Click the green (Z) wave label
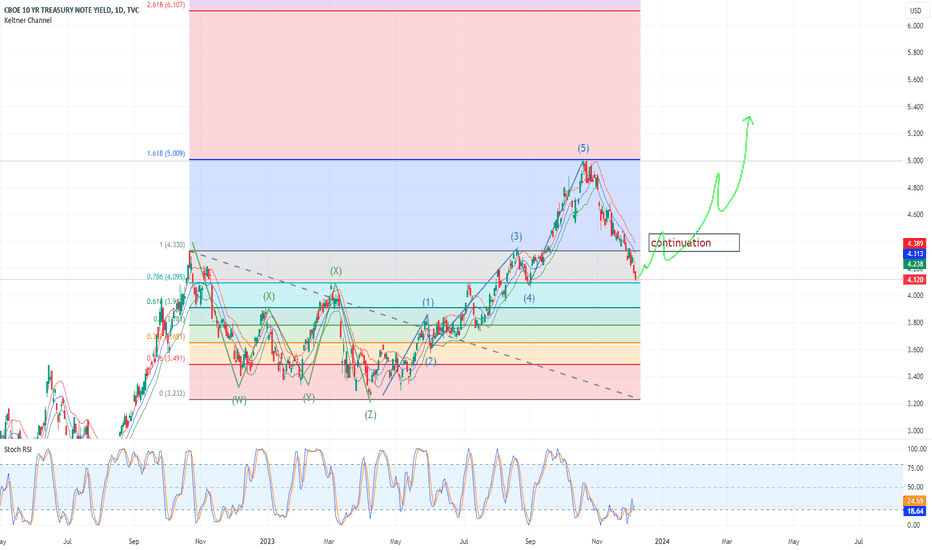This screenshot has height=550, width=932. 370,414
